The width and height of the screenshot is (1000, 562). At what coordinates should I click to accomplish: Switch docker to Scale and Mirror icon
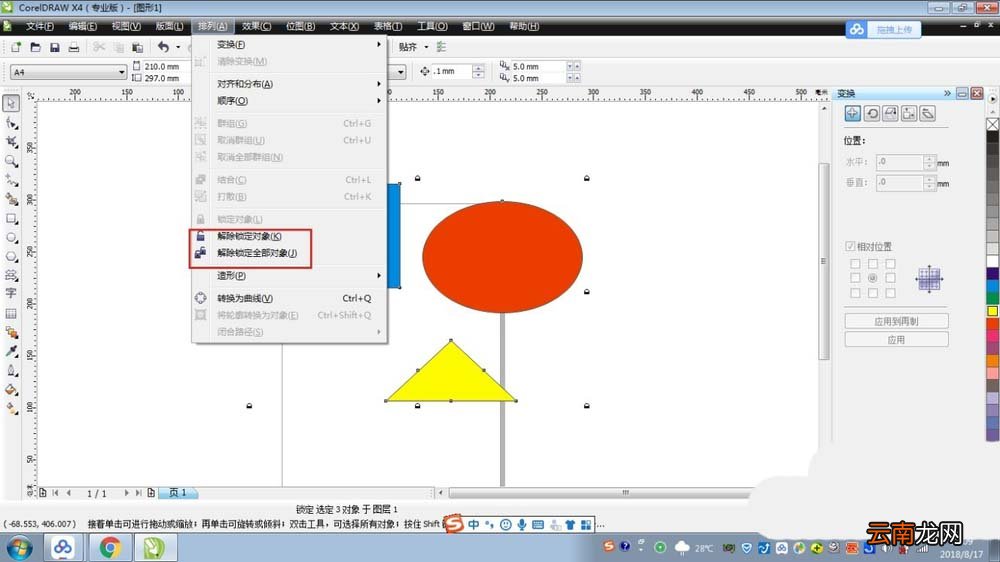890,114
